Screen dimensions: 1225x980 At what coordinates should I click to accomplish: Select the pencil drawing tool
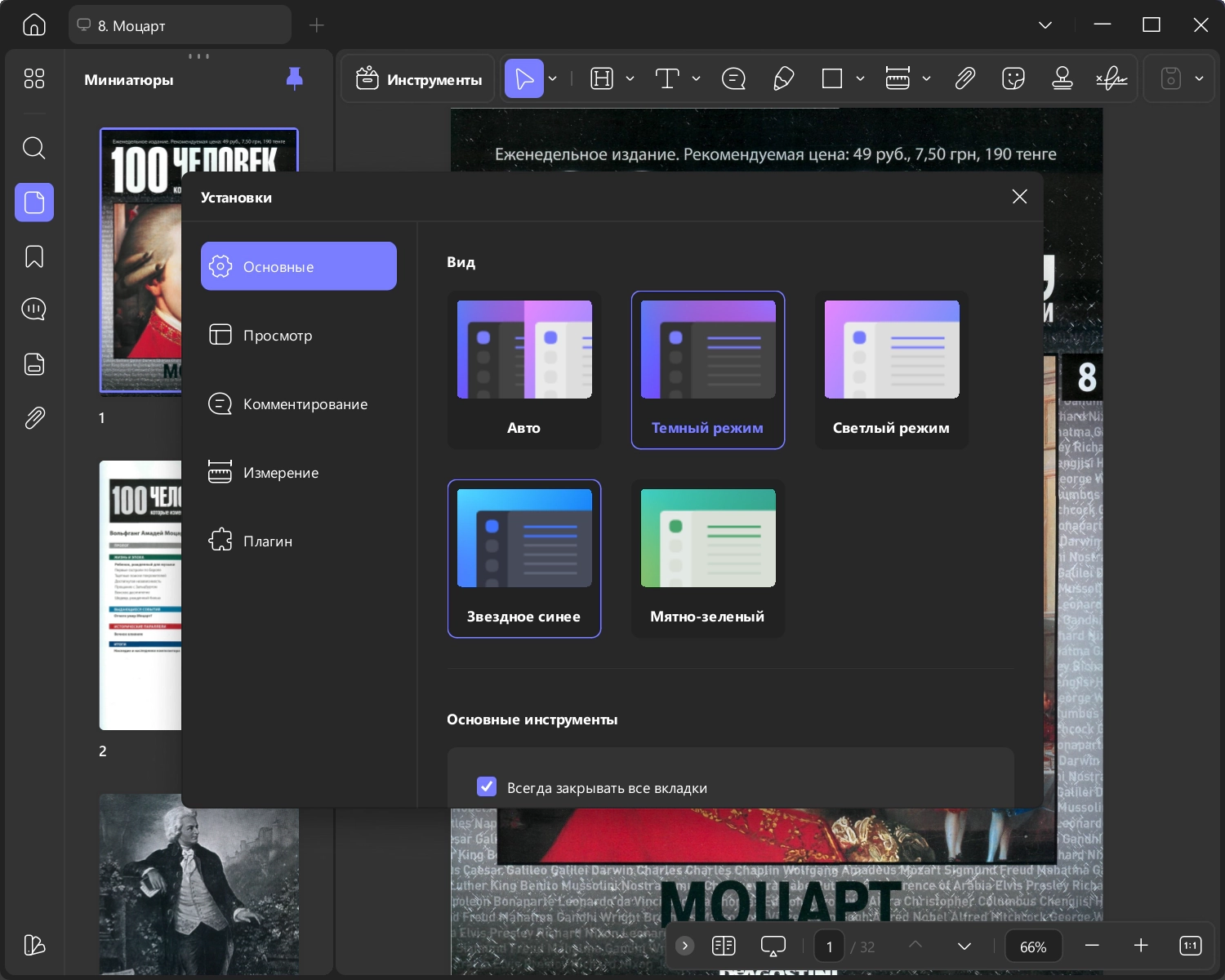pos(783,78)
